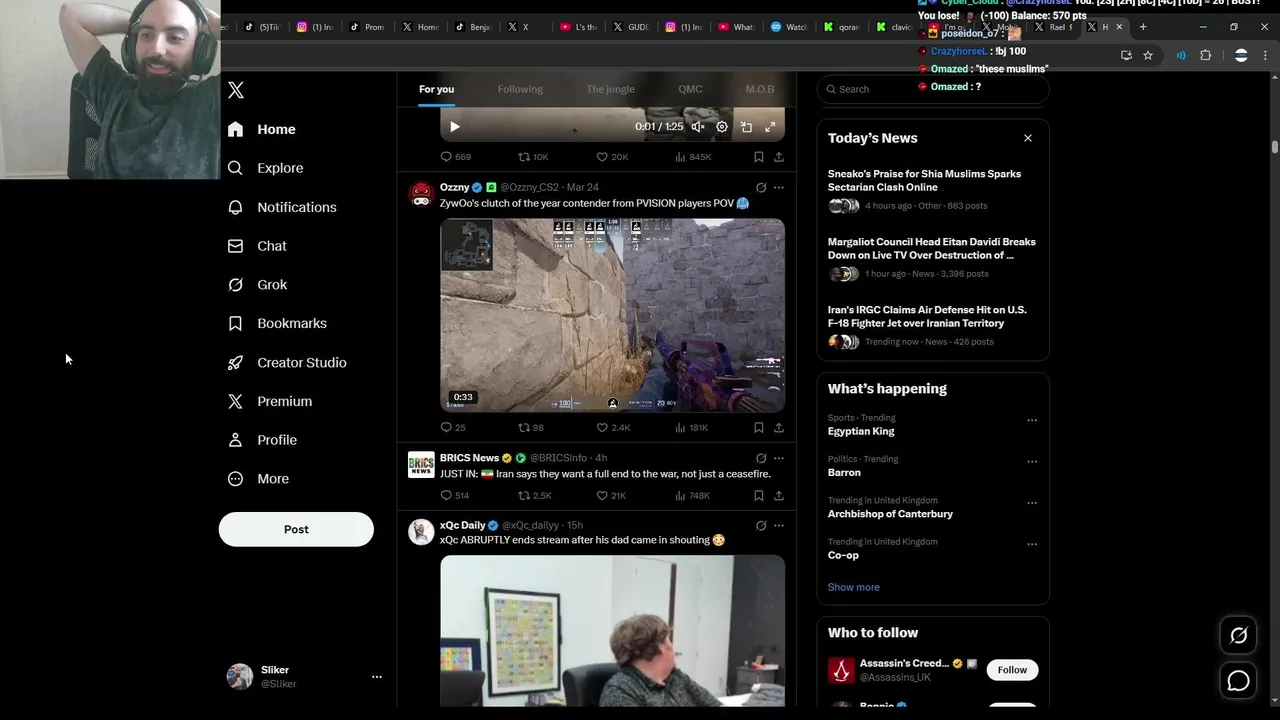This screenshot has width=1280, height=720.
Task: Open more options on BRICS News post
Action: coord(779,458)
